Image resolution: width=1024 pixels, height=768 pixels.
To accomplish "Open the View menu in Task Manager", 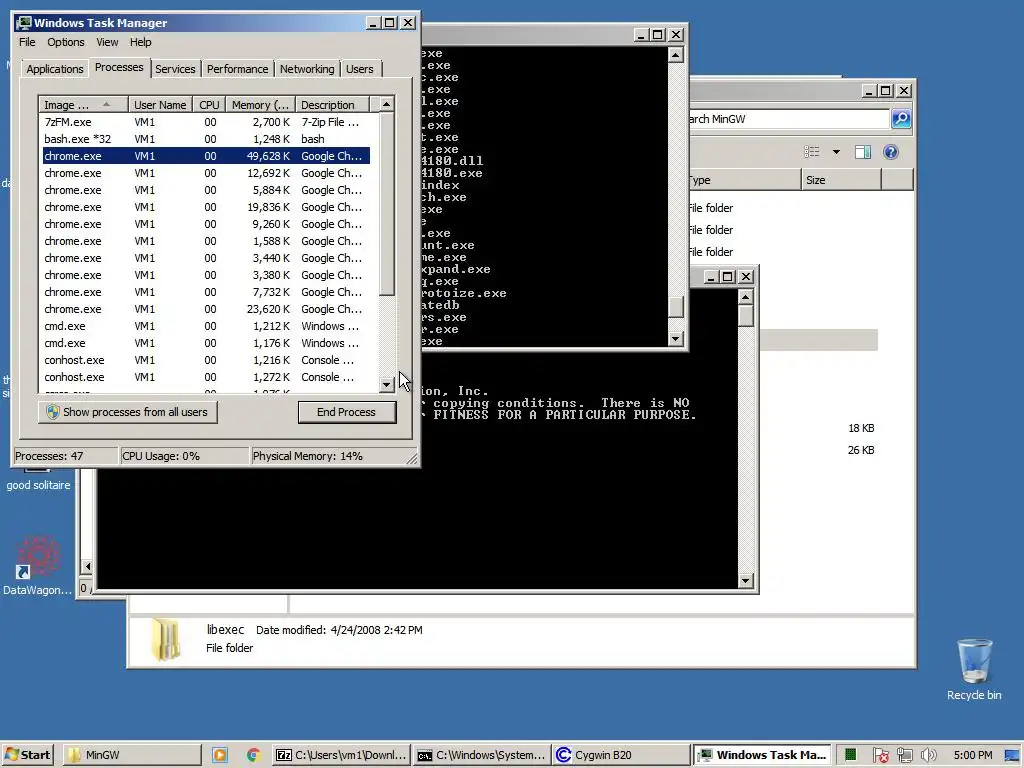I will (x=107, y=42).
